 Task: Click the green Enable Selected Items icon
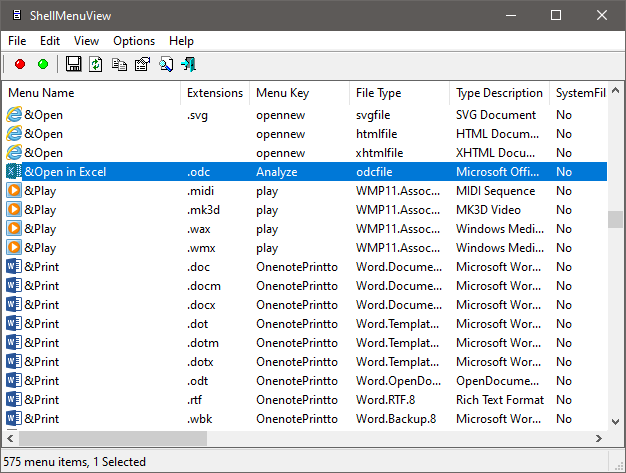tap(43, 64)
